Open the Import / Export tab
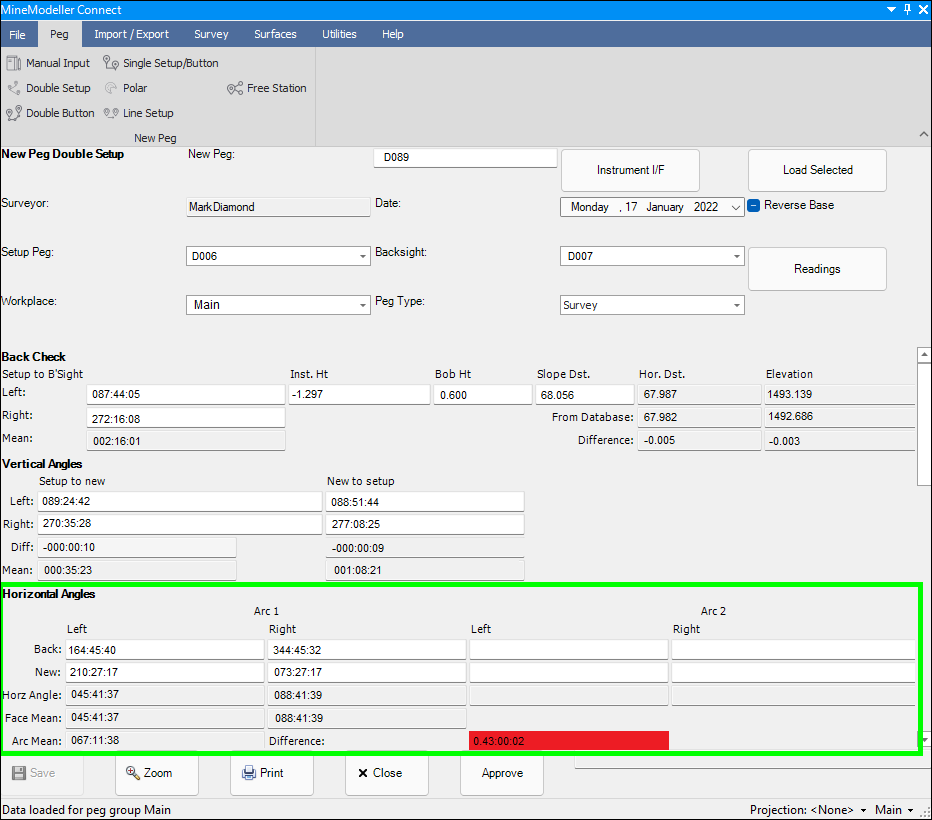 tap(131, 34)
